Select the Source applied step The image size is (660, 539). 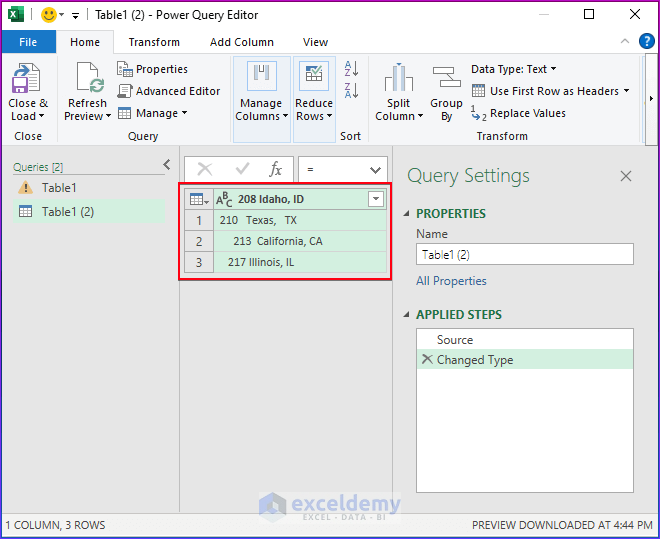pyautogui.click(x=524, y=340)
